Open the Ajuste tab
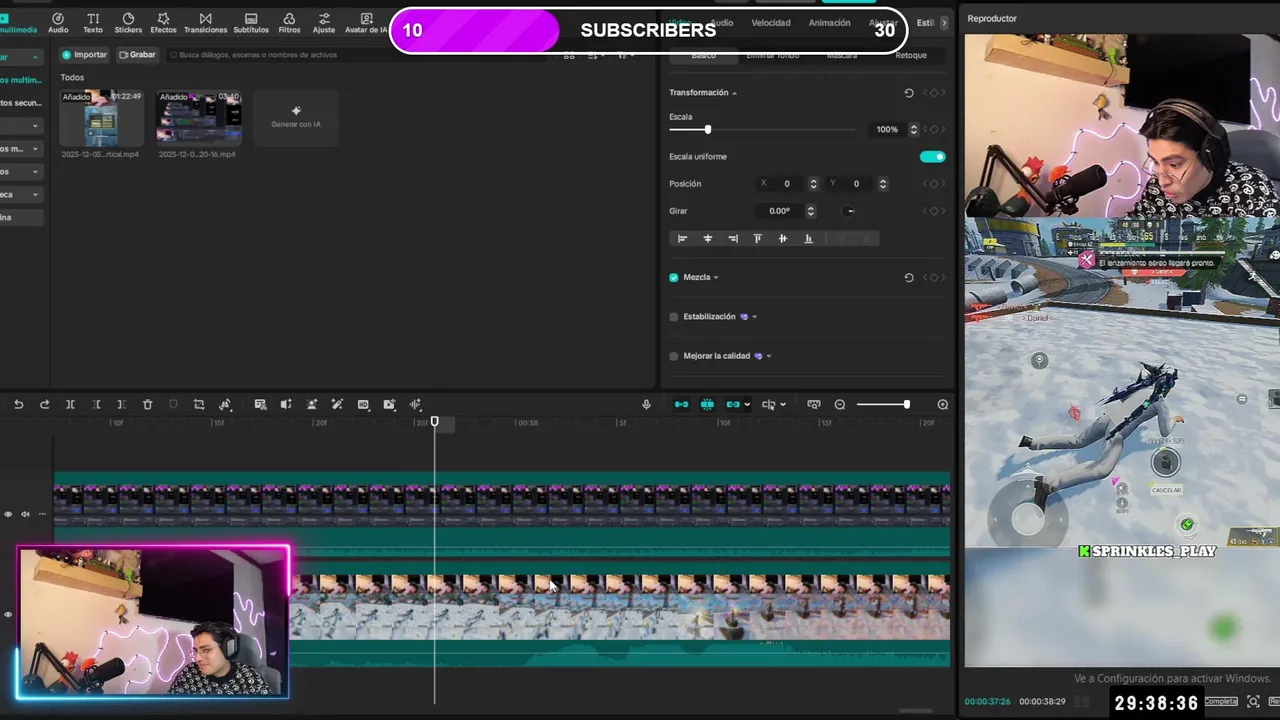Image resolution: width=1280 pixels, height=720 pixels. (324, 23)
